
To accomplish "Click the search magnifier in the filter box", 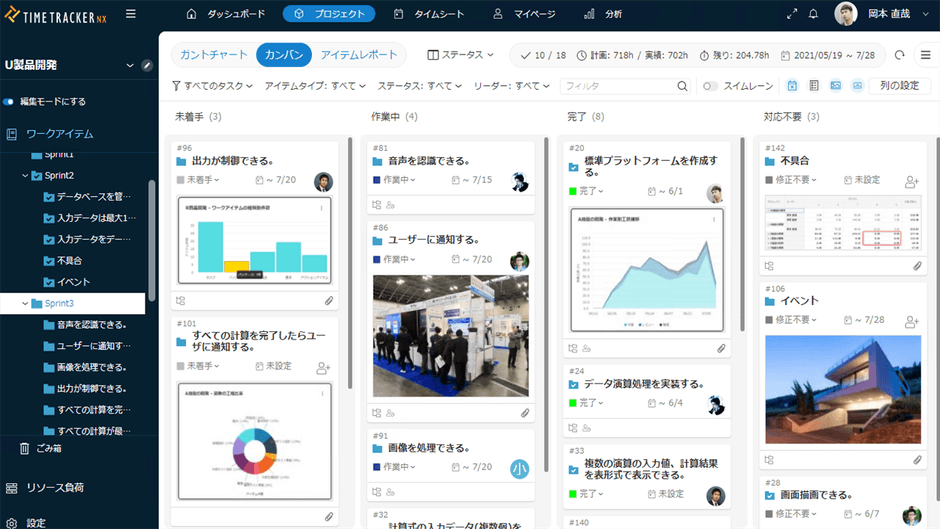I will [x=682, y=86].
